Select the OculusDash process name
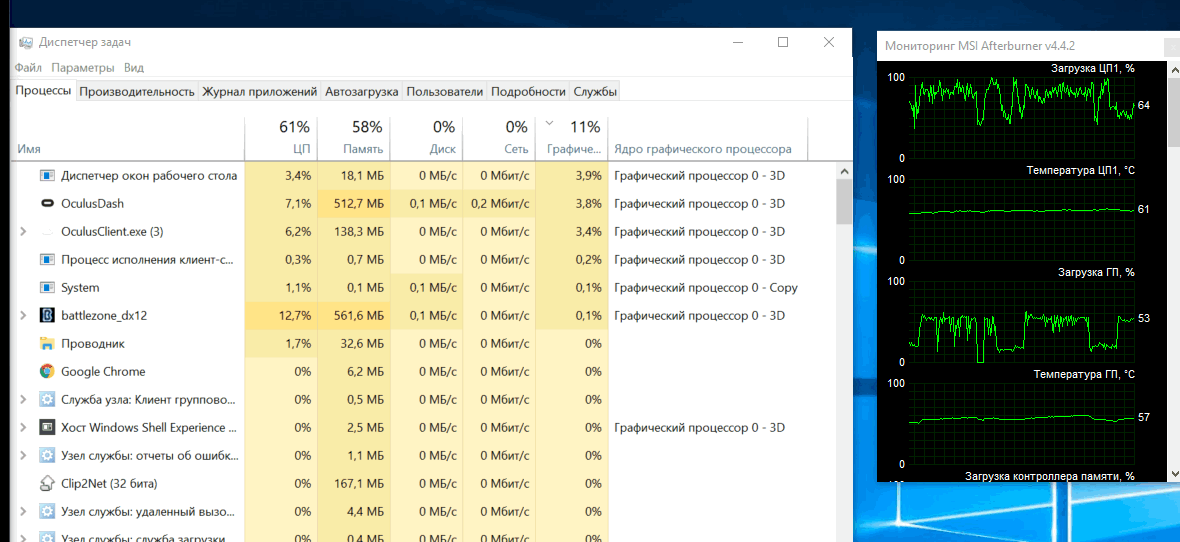This screenshot has height=542, width=1180. tap(93, 203)
